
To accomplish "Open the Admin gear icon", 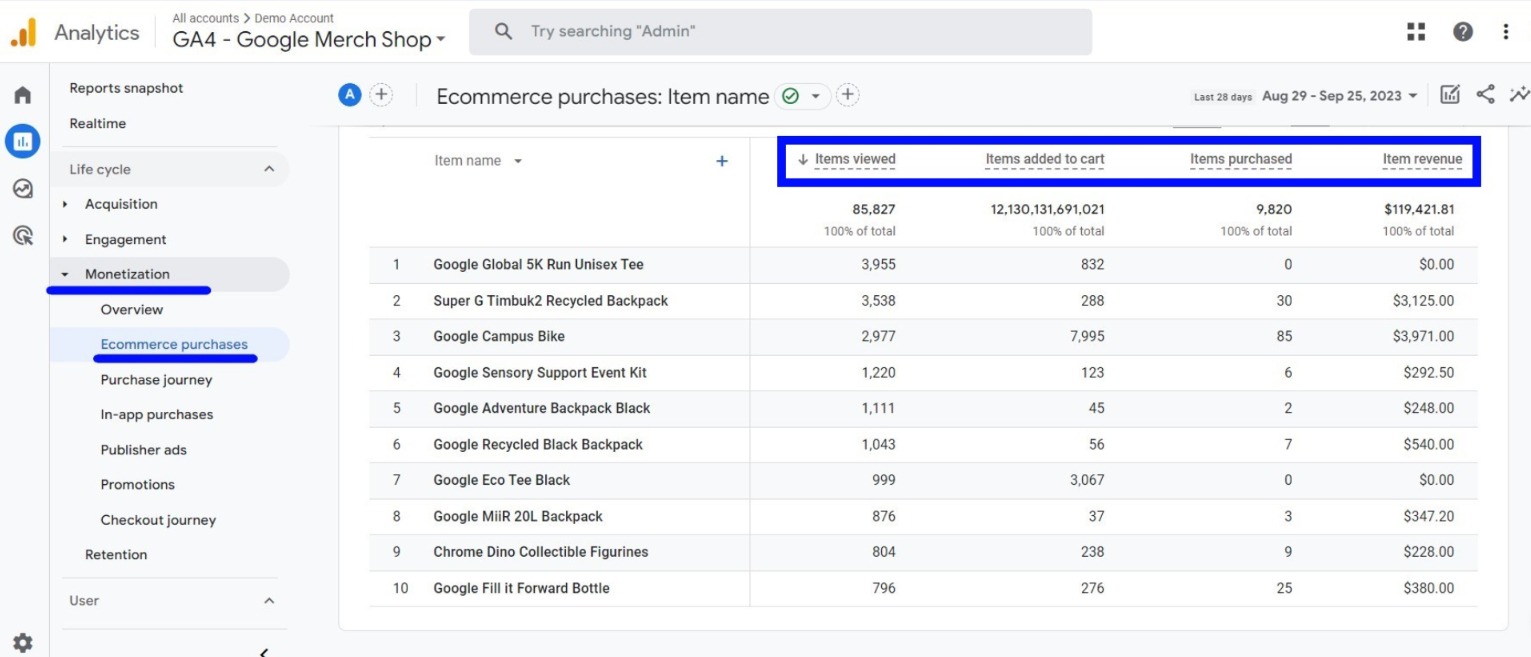I will [x=22, y=642].
